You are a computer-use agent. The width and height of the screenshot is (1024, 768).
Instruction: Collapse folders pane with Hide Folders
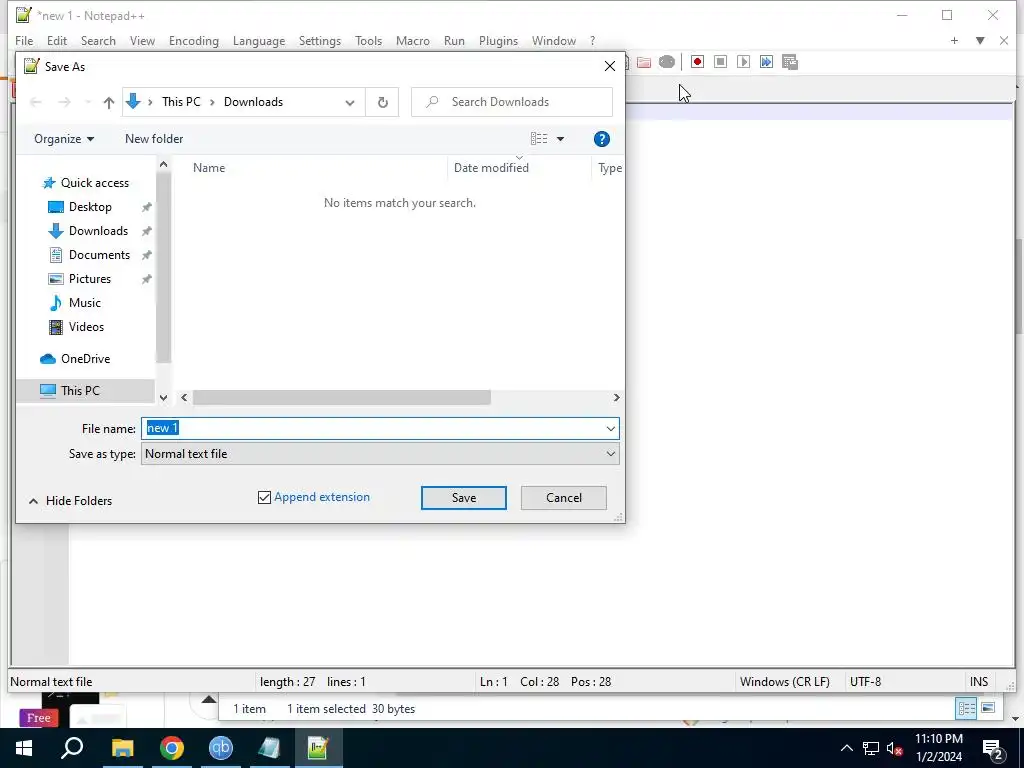[x=71, y=501]
